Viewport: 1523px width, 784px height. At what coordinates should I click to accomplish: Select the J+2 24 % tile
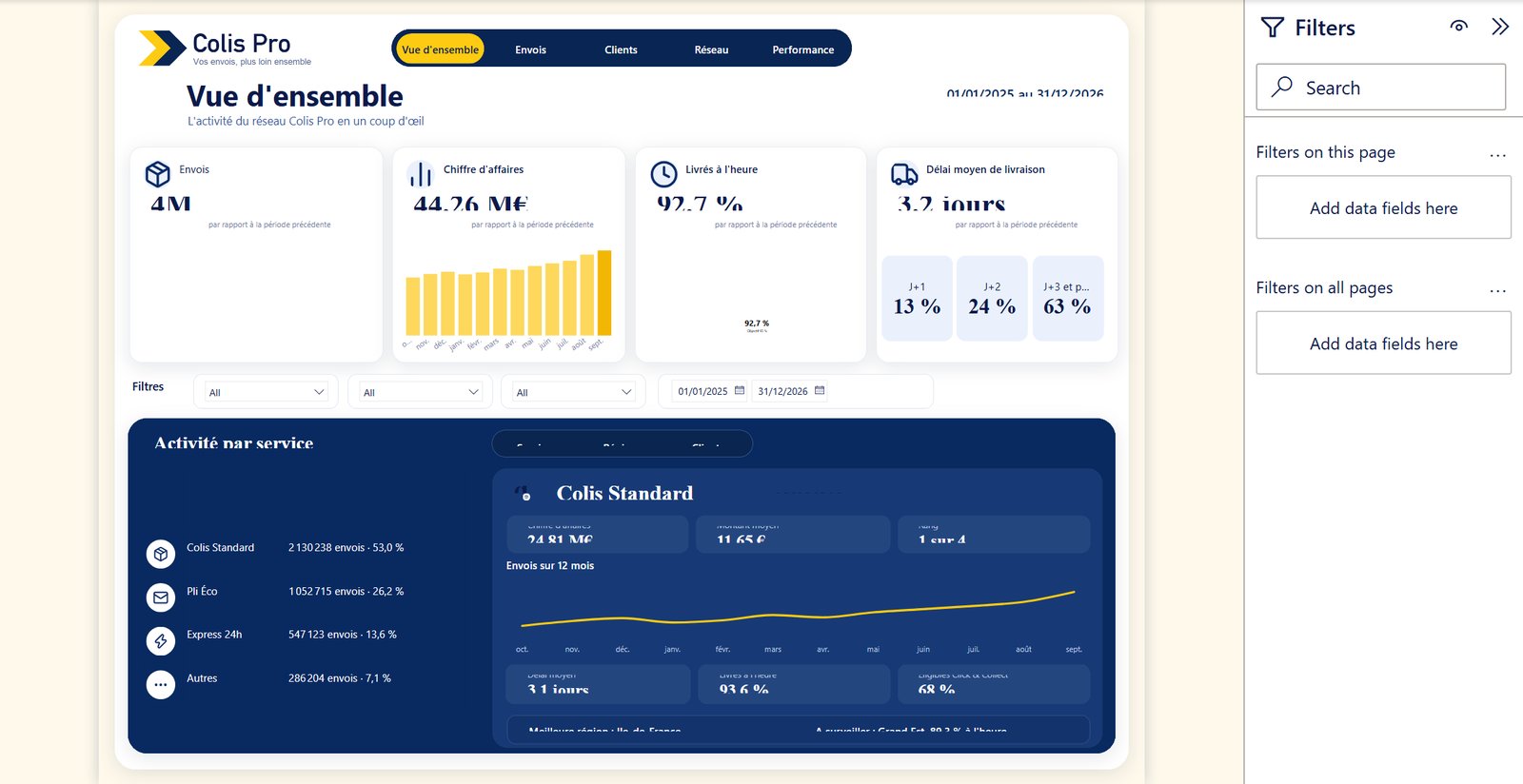(x=992, y=298)
